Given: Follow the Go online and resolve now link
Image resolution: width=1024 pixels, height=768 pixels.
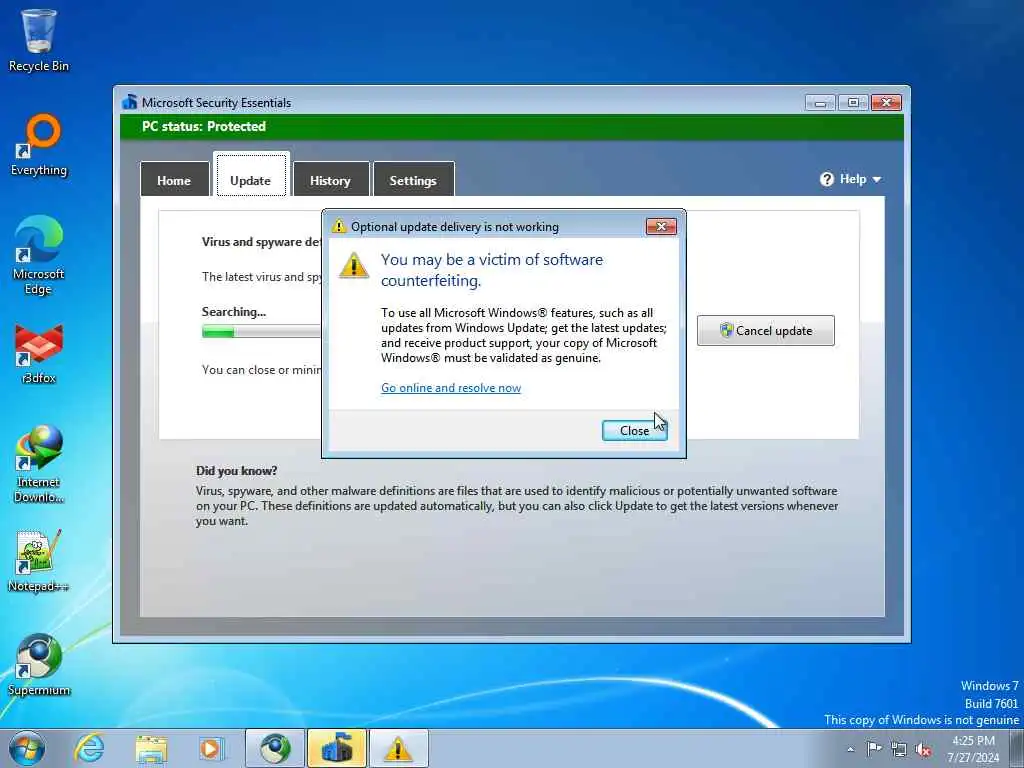Looking at the screenshot, I should coord(451,388).
